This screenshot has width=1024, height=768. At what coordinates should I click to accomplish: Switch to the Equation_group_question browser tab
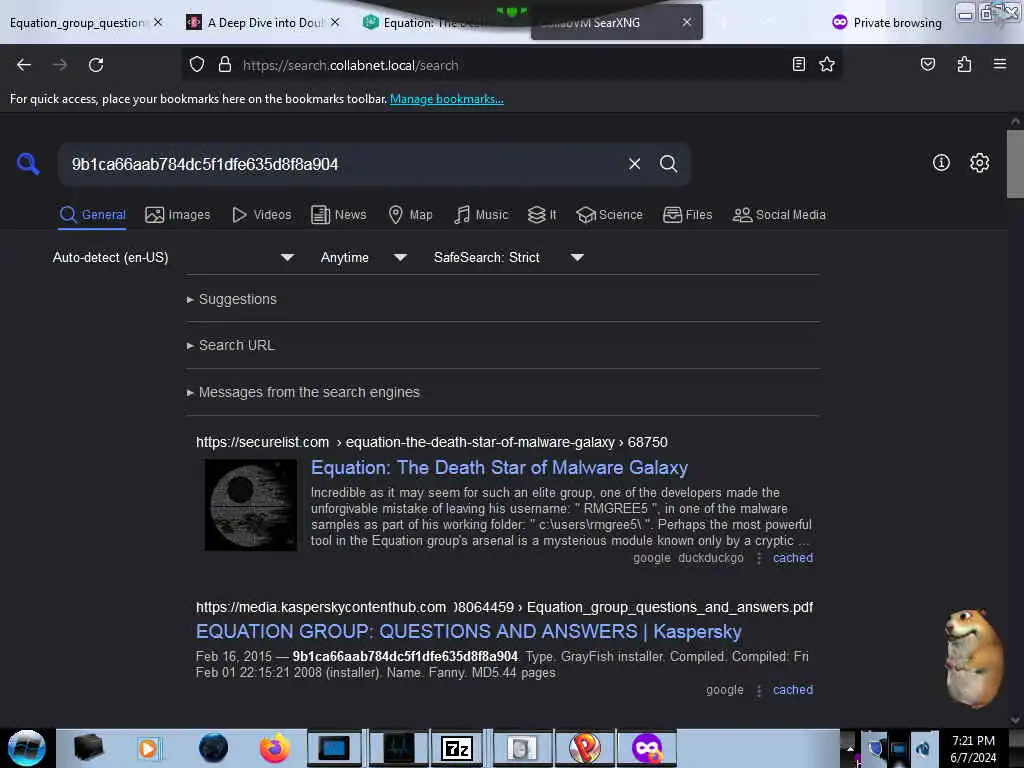[x=77, y=23]
